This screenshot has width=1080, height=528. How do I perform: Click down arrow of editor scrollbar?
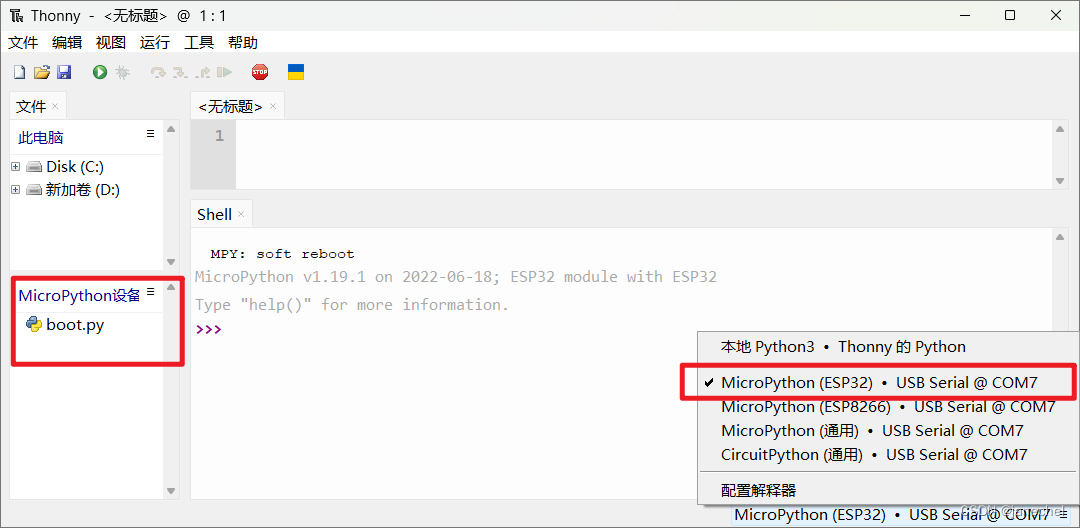(1061, 180)
